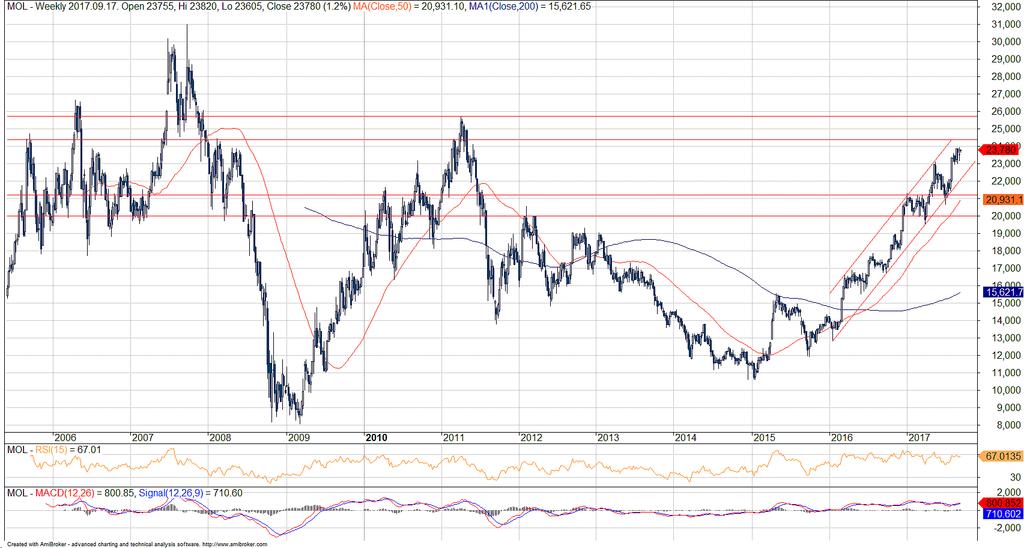
Task: Click the 10,000 price axis label
Action: [x=1004, y=391]
